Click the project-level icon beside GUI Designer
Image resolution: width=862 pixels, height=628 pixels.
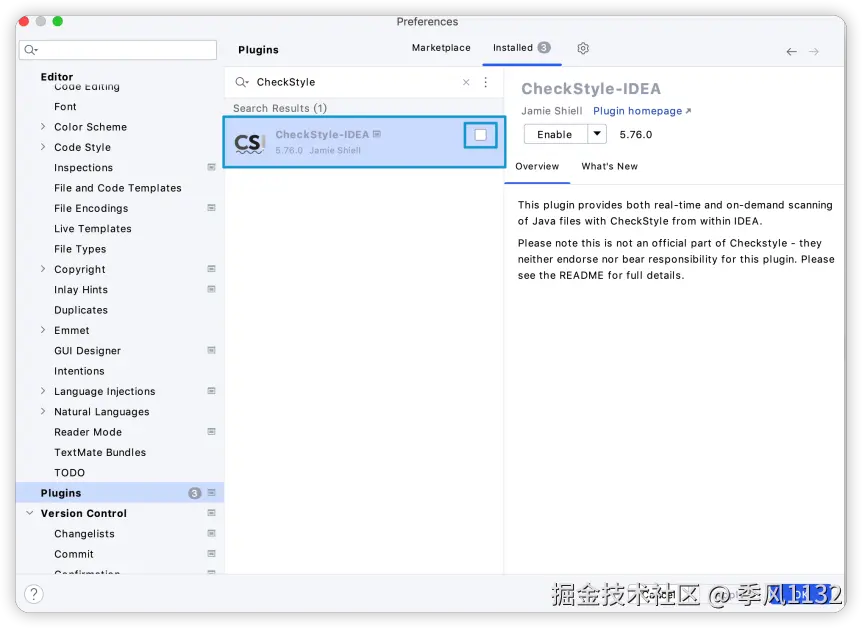211,350
